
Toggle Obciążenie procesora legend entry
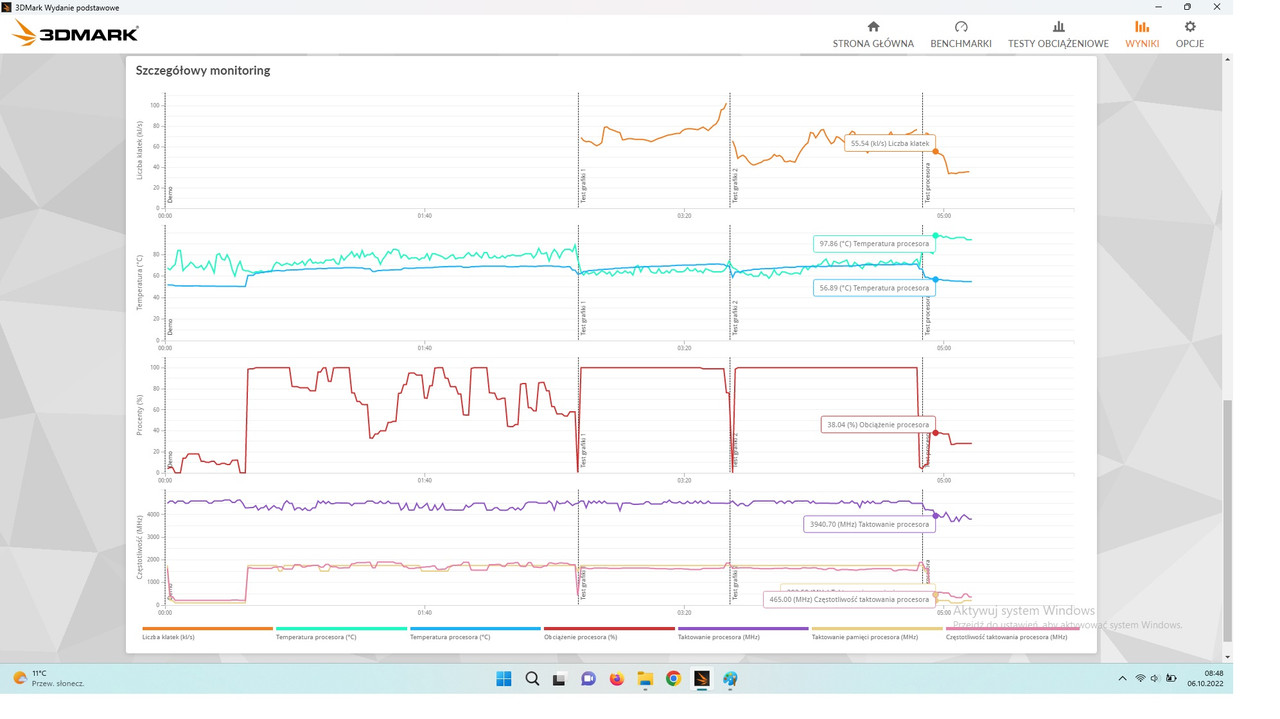click(609, 633)
